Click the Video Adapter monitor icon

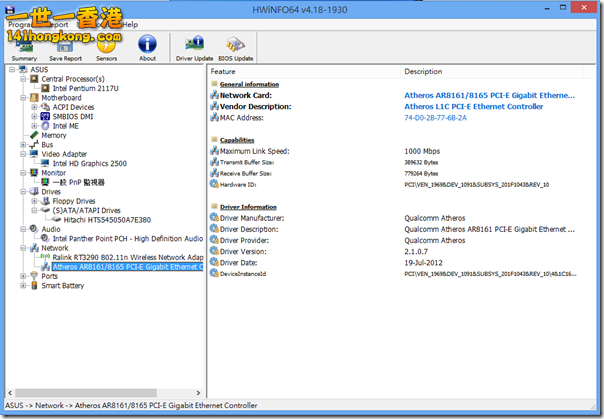(34, 154)
